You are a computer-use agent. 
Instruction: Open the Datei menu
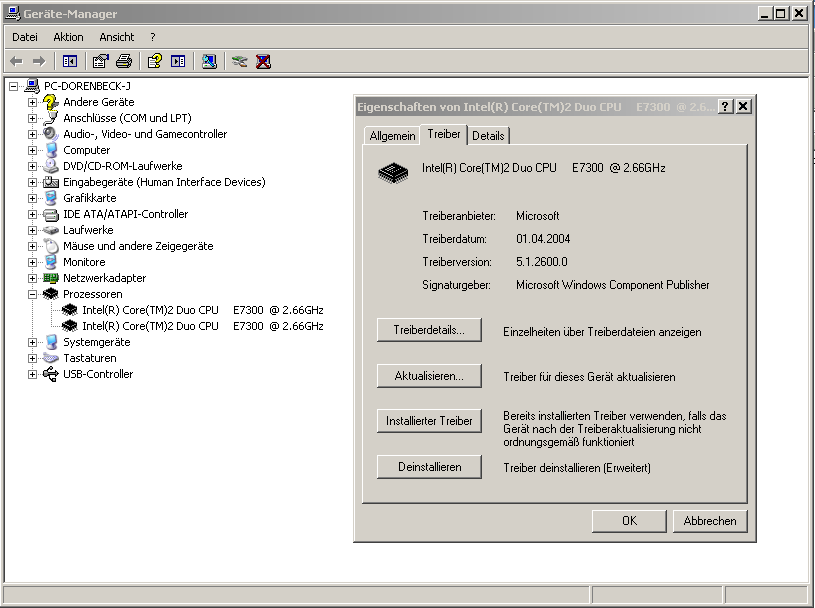pyautogui.click(x=25, y=37)
